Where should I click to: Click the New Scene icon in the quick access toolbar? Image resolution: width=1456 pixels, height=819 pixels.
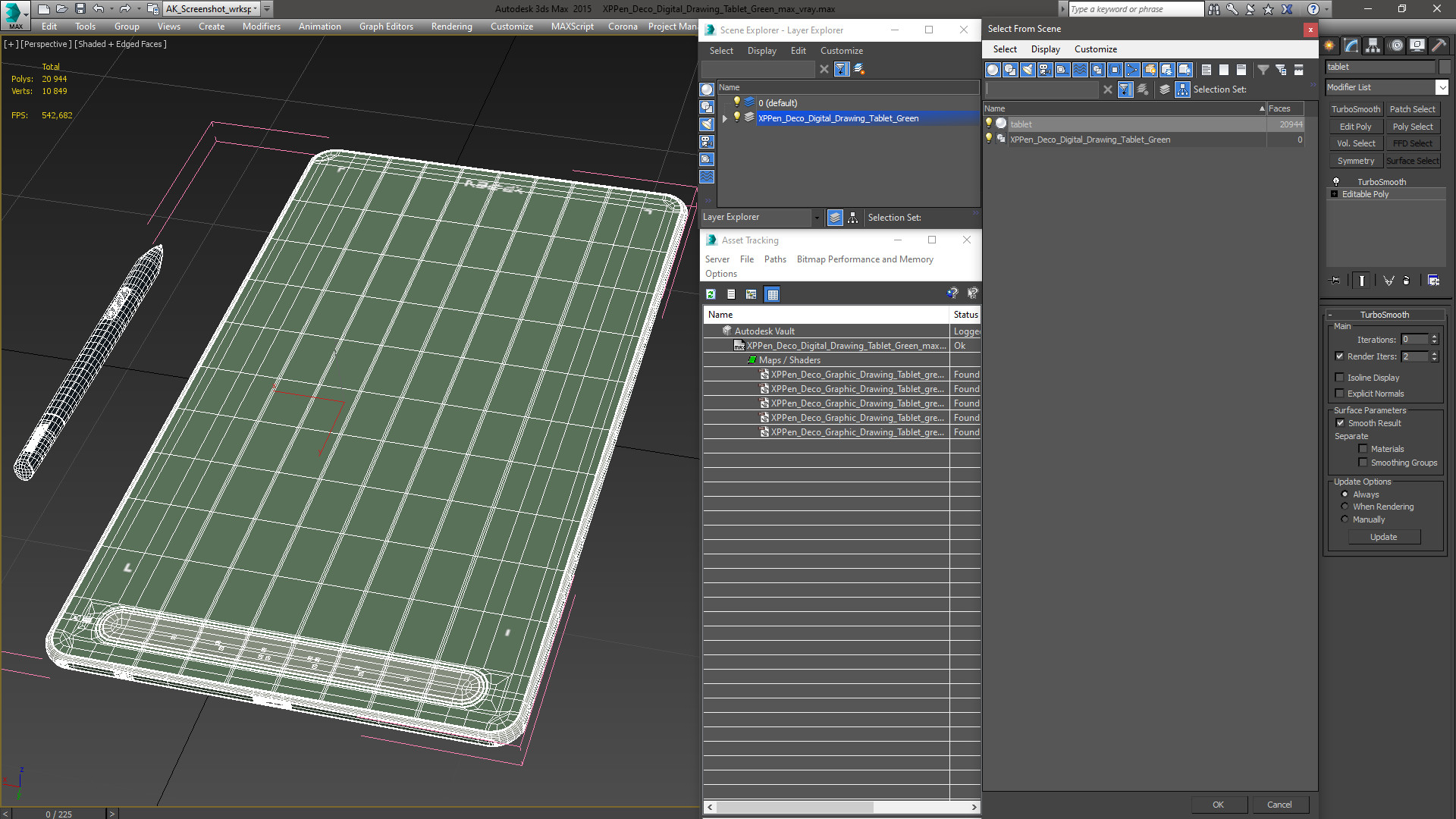point(43,8)
